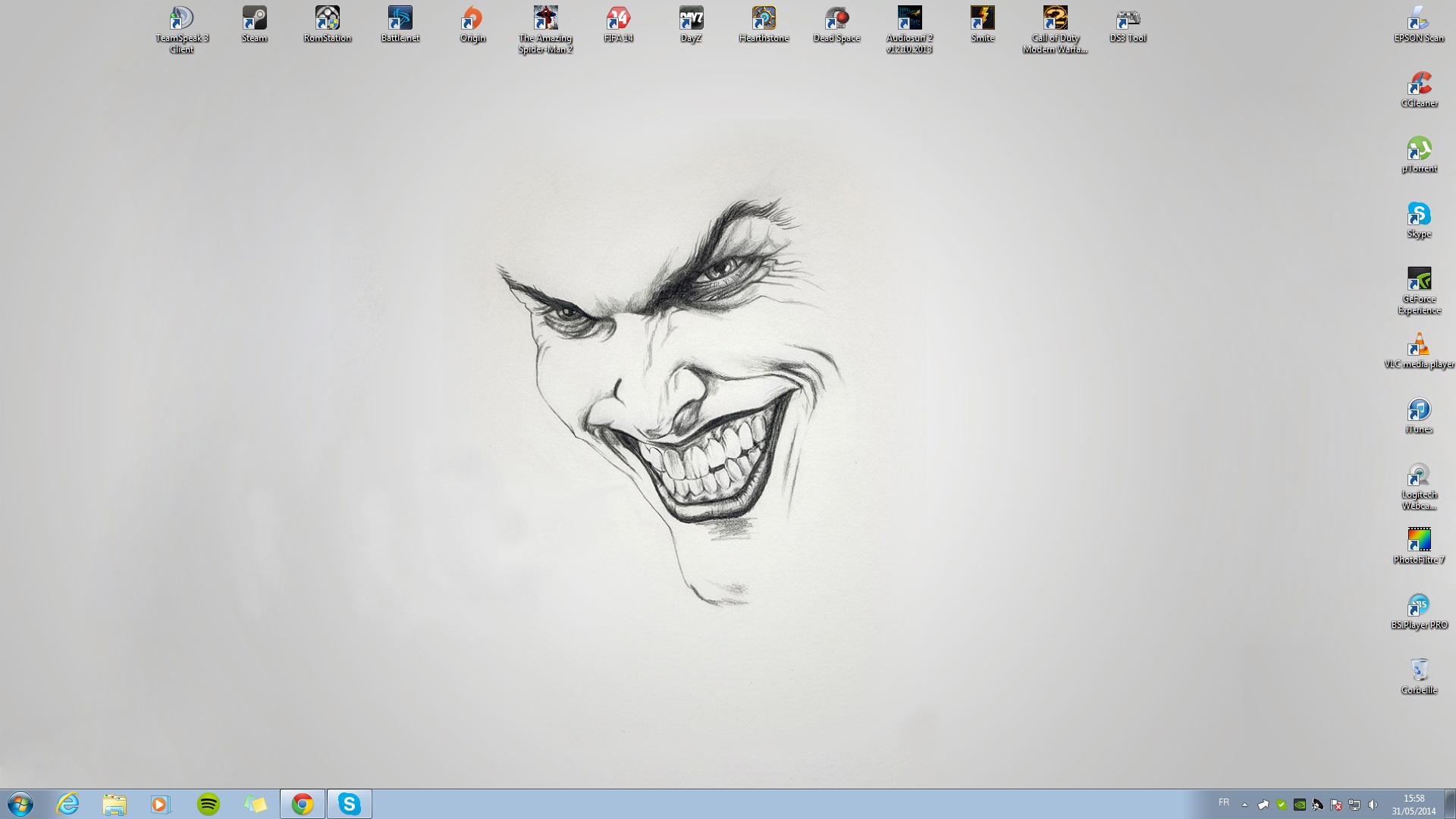1456x819 pixels.
Task: Select the Steam desktop shortcut
Action: point(254,24)
